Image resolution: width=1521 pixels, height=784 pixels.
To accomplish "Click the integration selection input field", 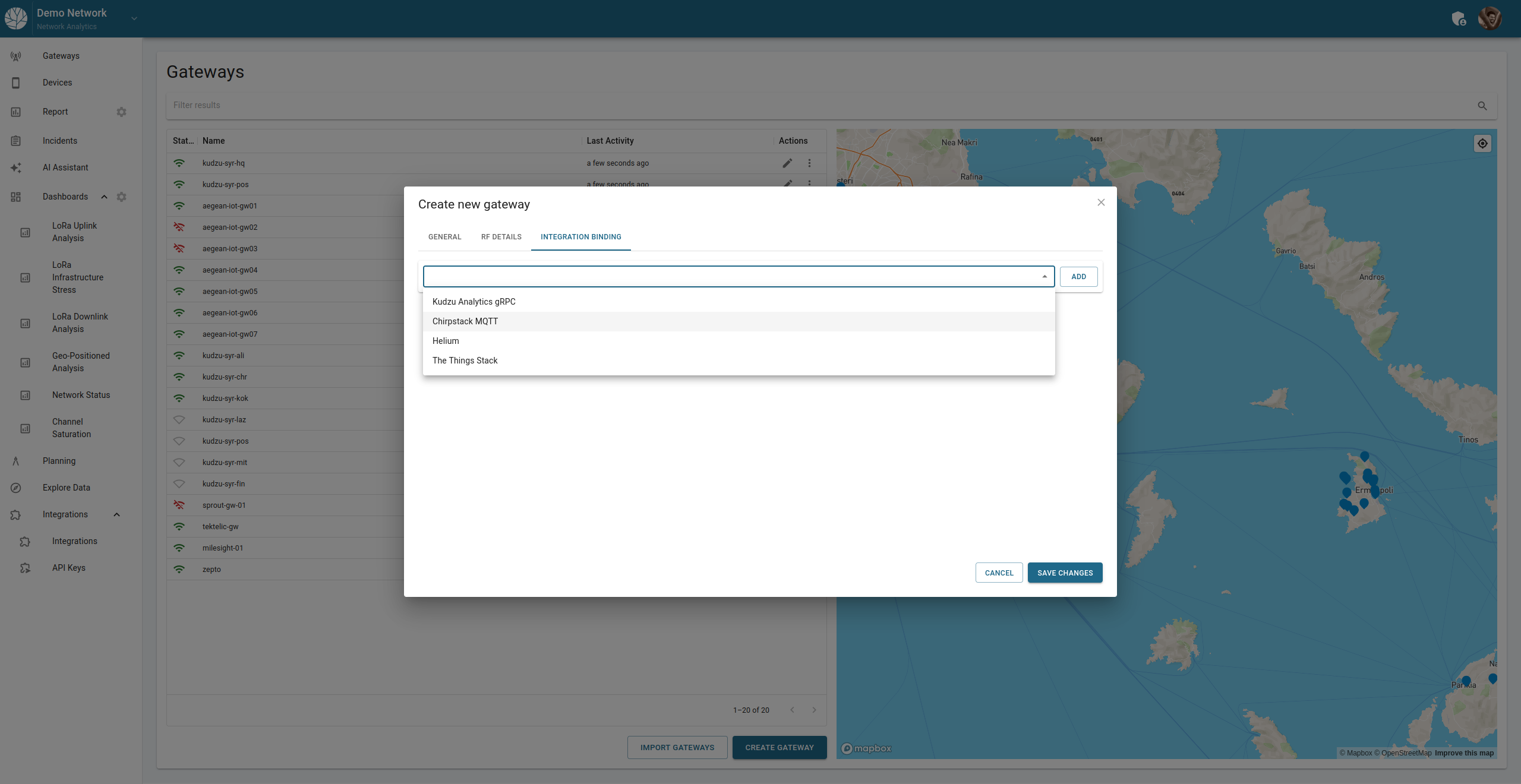I will (x=731, y=276).
